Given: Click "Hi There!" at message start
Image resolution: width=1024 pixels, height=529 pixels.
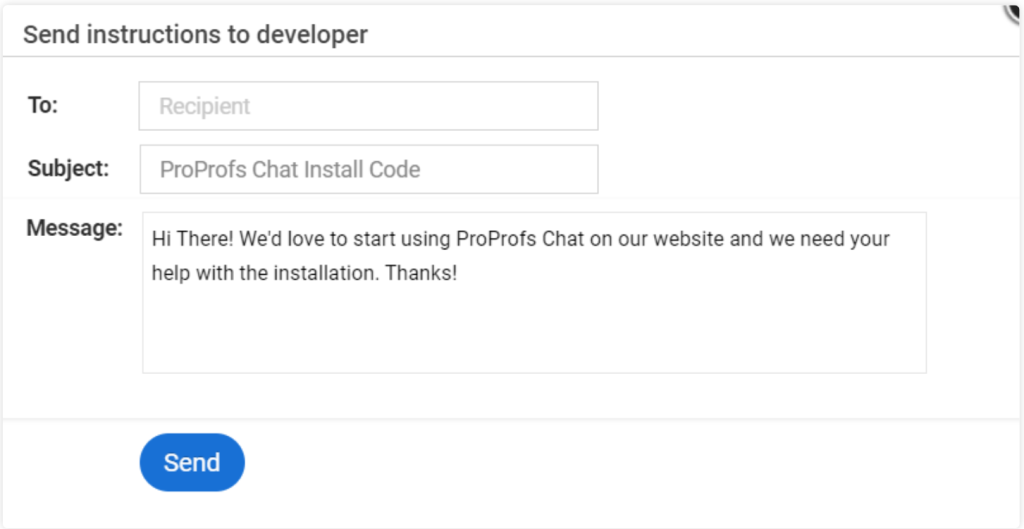Looking at the screenshot, I should [x=193, y=239].
